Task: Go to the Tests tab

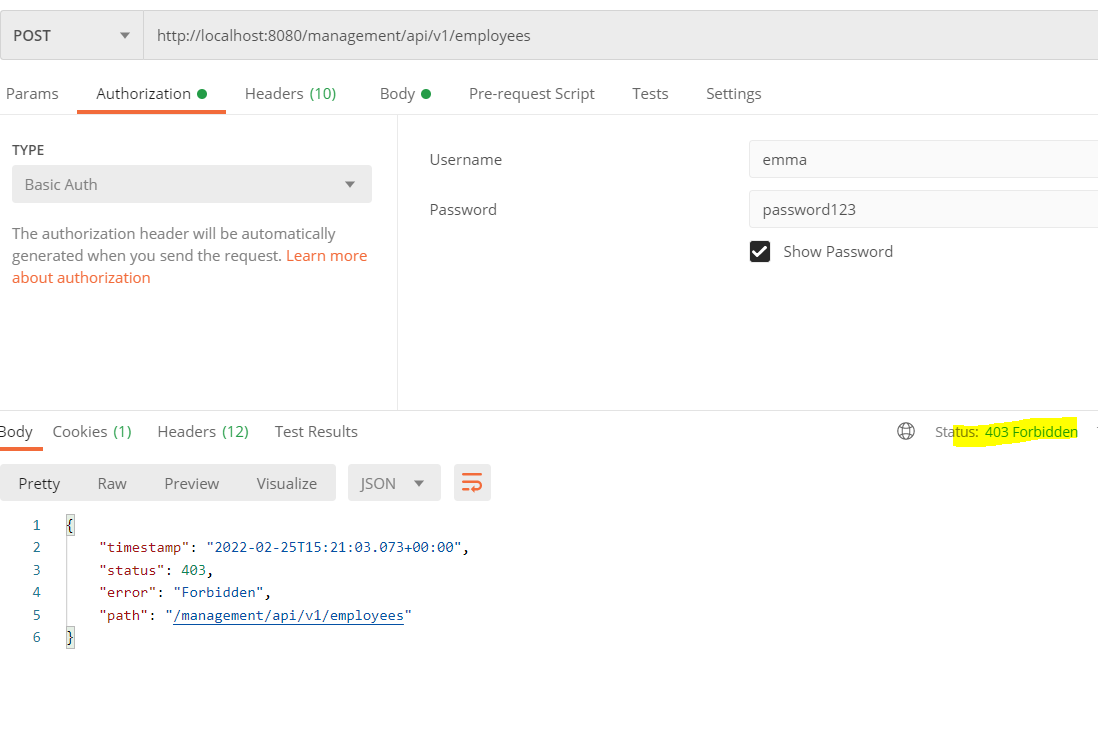Action: pos(650,94)
